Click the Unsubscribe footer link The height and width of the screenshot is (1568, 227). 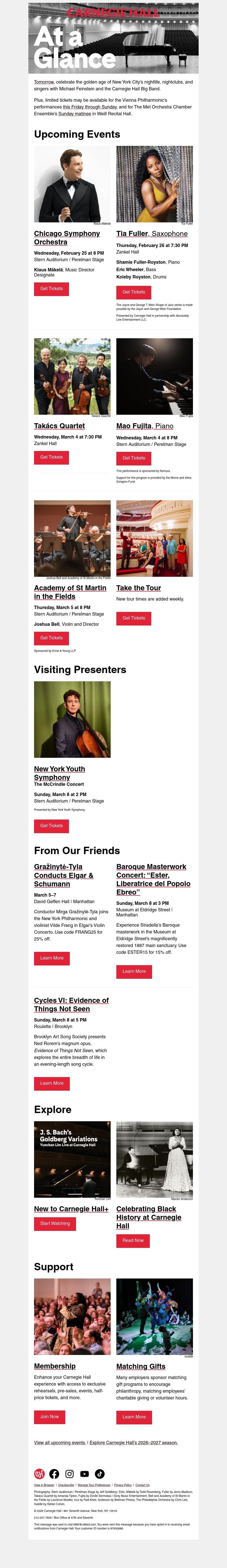(x=66, y=1485)
